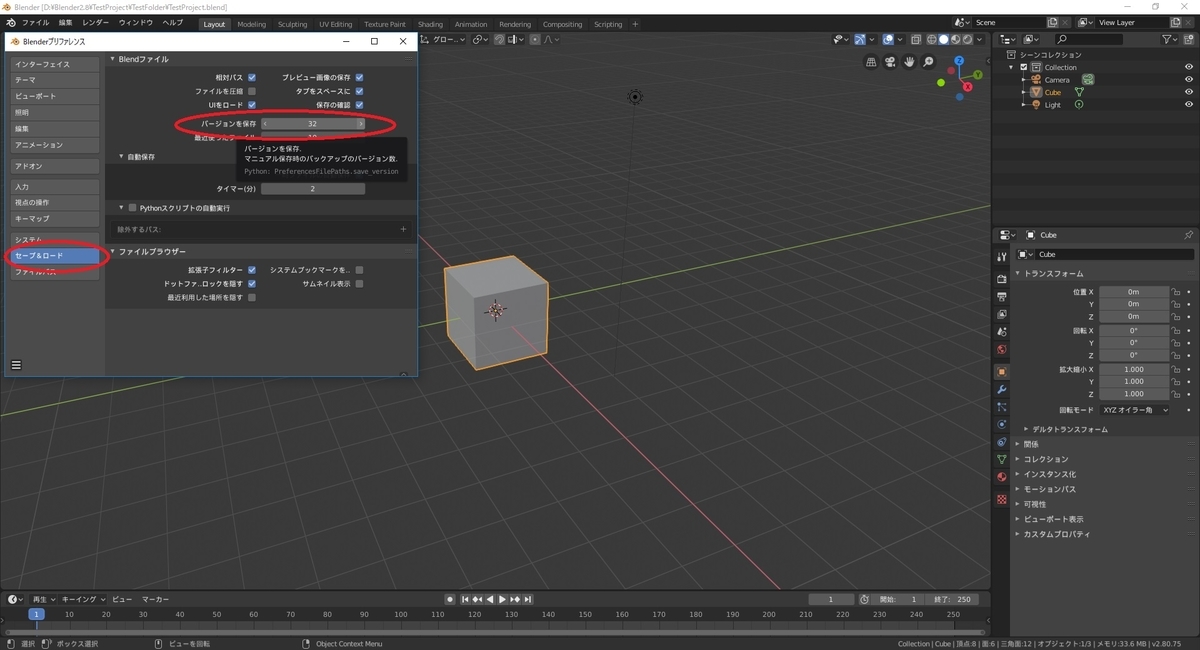The height and width of the screenshot is (650, 1200).
Task: Open the 回転モード dropdown showing XYZ オイラー角
Action: point(1135,410)
